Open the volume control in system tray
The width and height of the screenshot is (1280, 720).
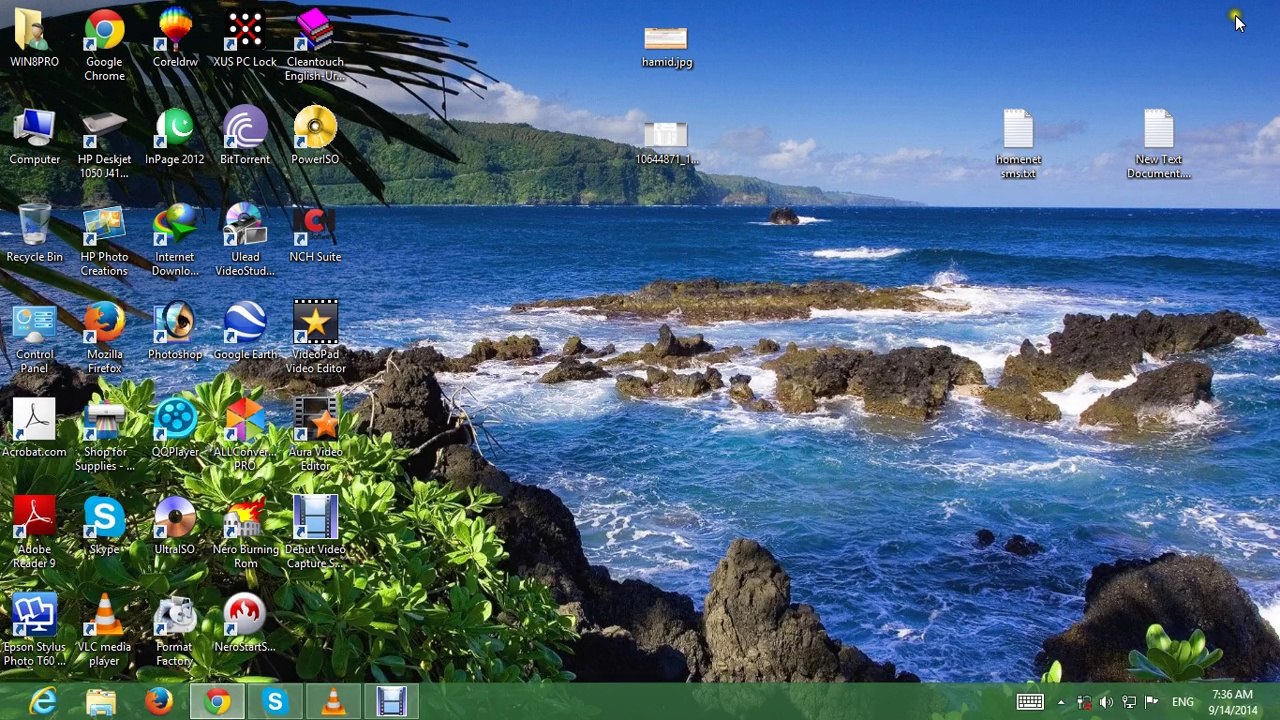1106,703
